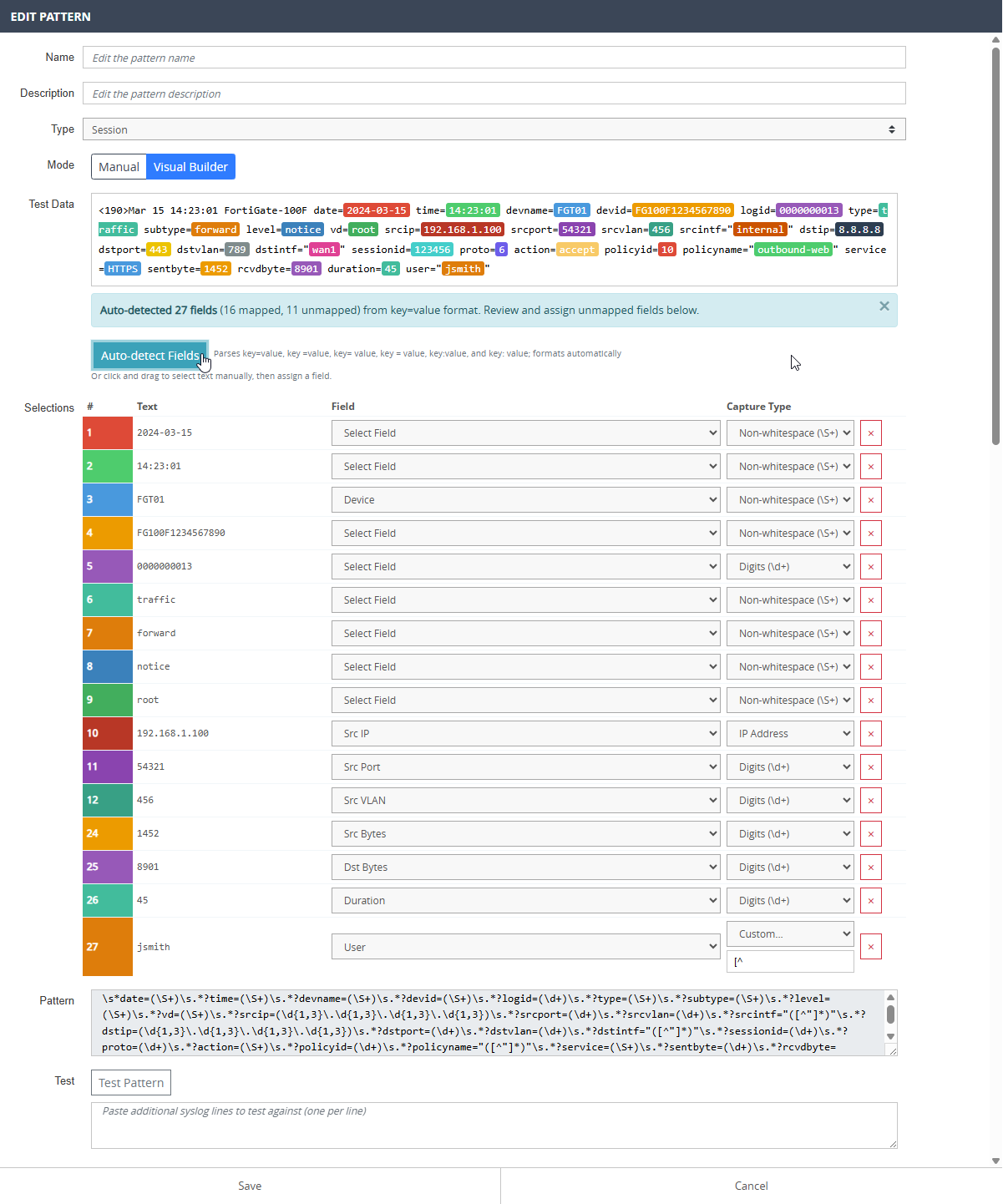This screenshot has width=1003, height=1204.
Task: Click the Description input field
Action: pyautogui.click(x=494, y=94)
